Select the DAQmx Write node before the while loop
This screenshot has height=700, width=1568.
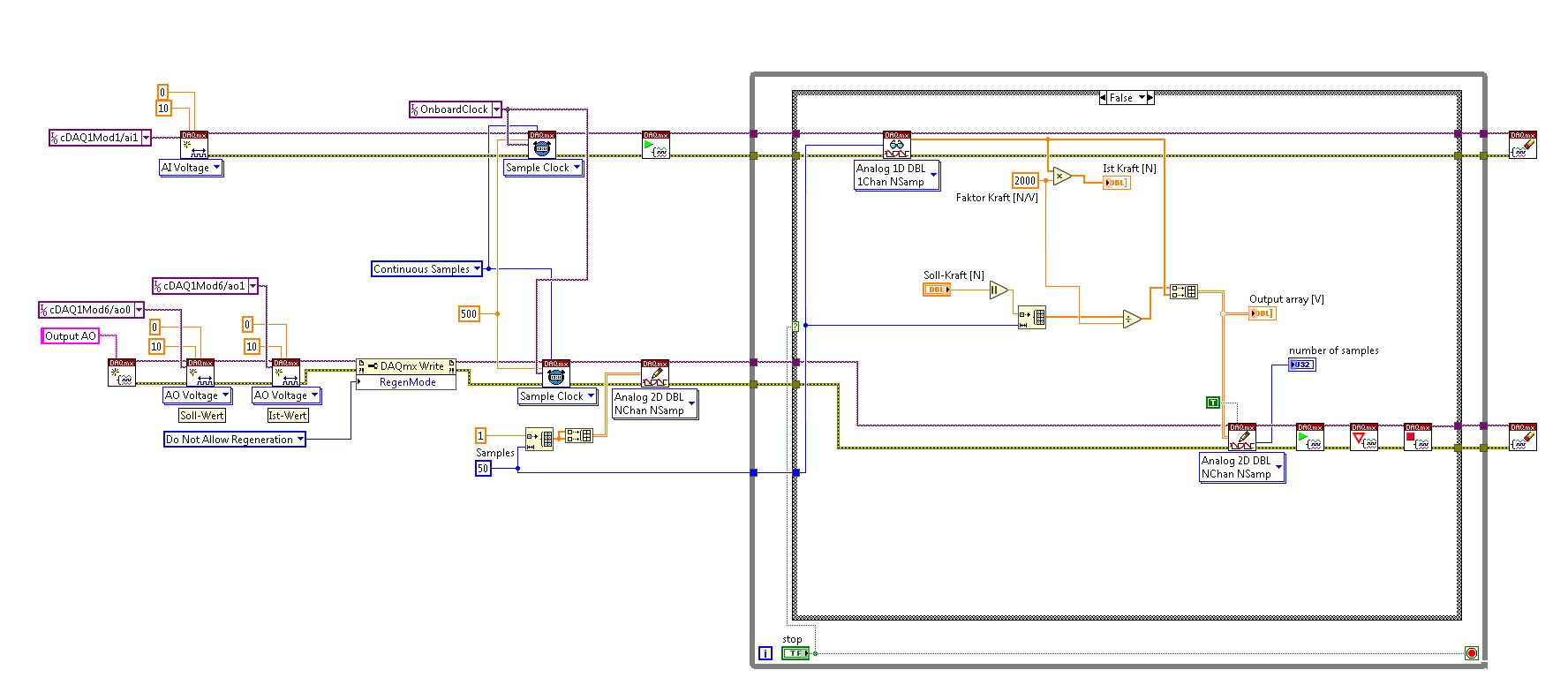(655, 373)
